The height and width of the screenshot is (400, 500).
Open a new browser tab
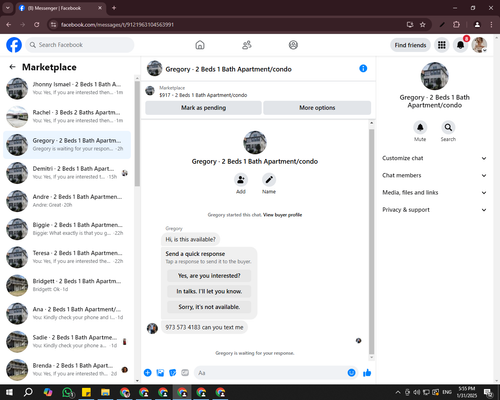(x=114, y=8)
